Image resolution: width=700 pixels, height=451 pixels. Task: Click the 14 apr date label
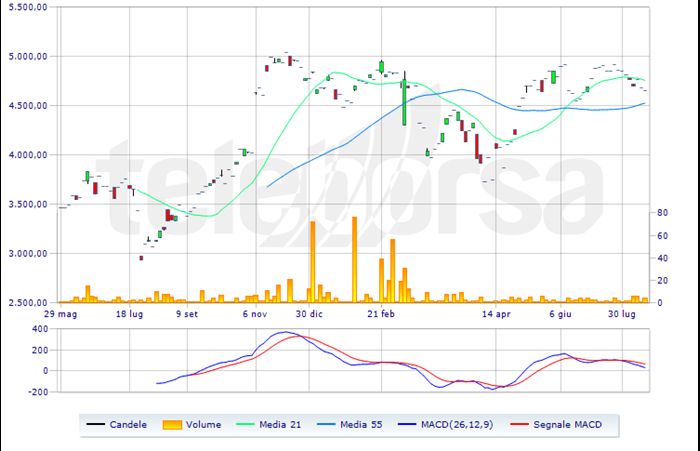pyautogui.click(x=496, y=314)
